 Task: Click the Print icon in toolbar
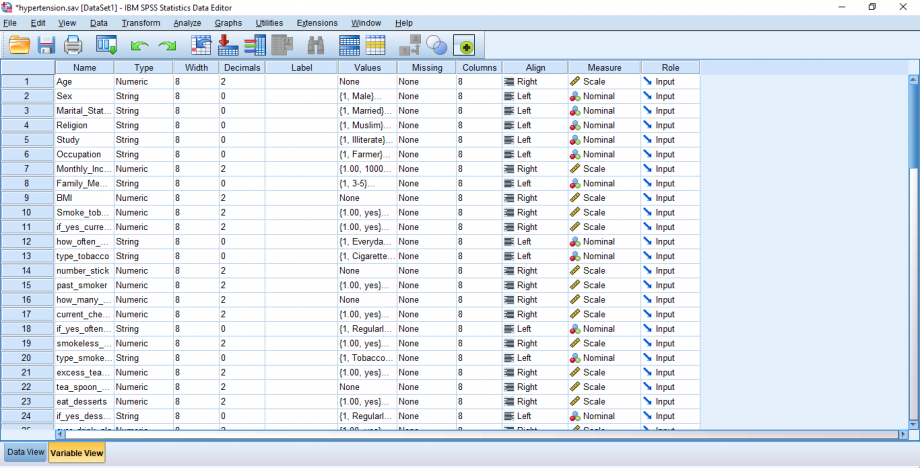tap(73, 45)
